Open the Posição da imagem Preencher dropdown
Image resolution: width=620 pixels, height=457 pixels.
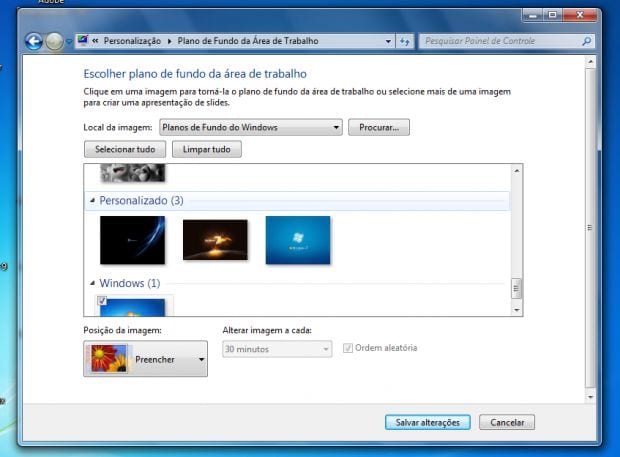click(x=146, y=359)
